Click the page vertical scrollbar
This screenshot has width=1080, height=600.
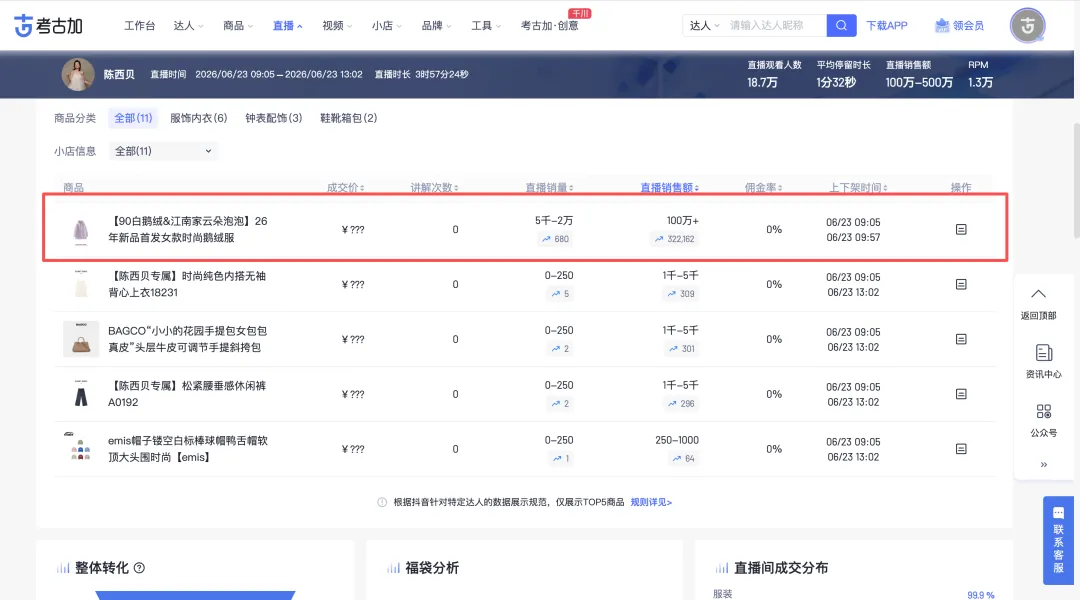click(x=1076, y=180)
